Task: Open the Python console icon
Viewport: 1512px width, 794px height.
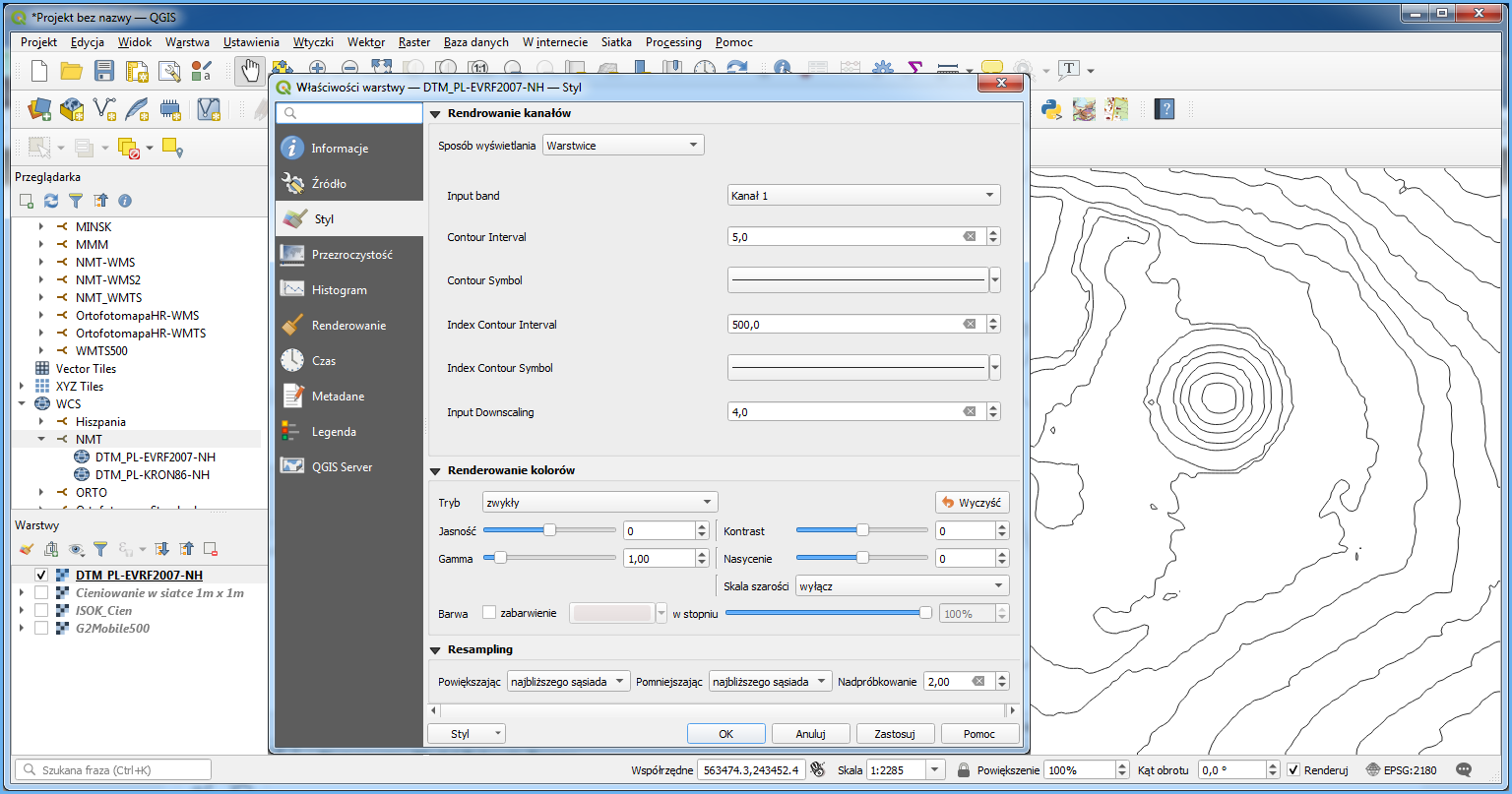Action: click(x=1052, y=108)
